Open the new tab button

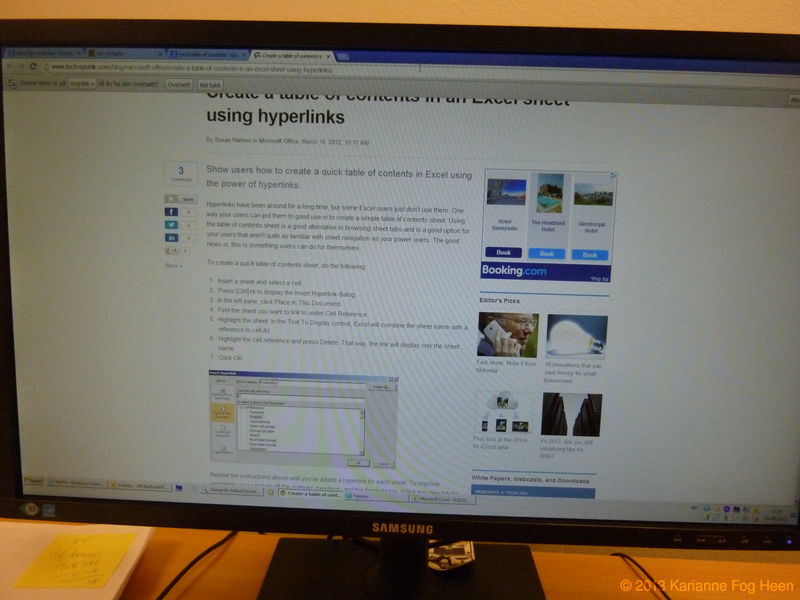click(x=342, y=57)
